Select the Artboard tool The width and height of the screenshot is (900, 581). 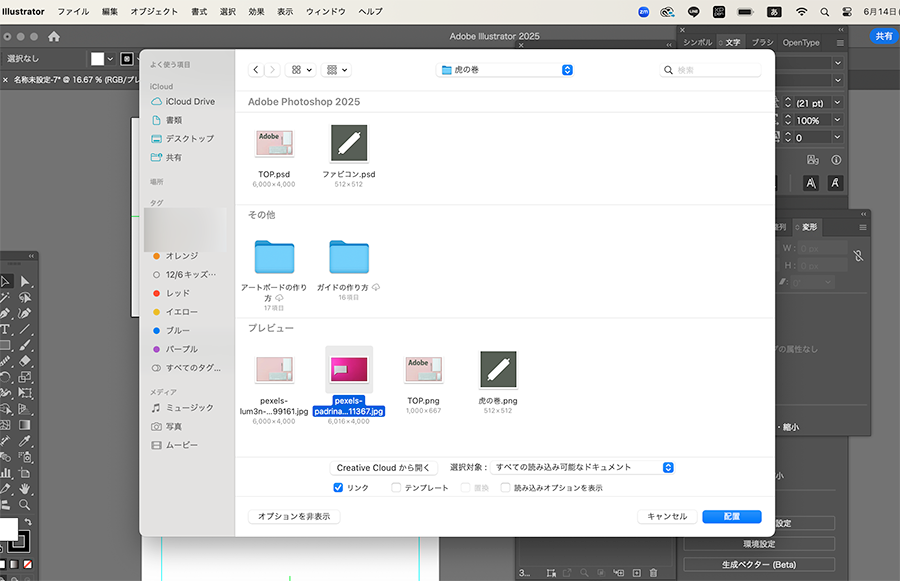pyautogui.click(x=25, y=473)
